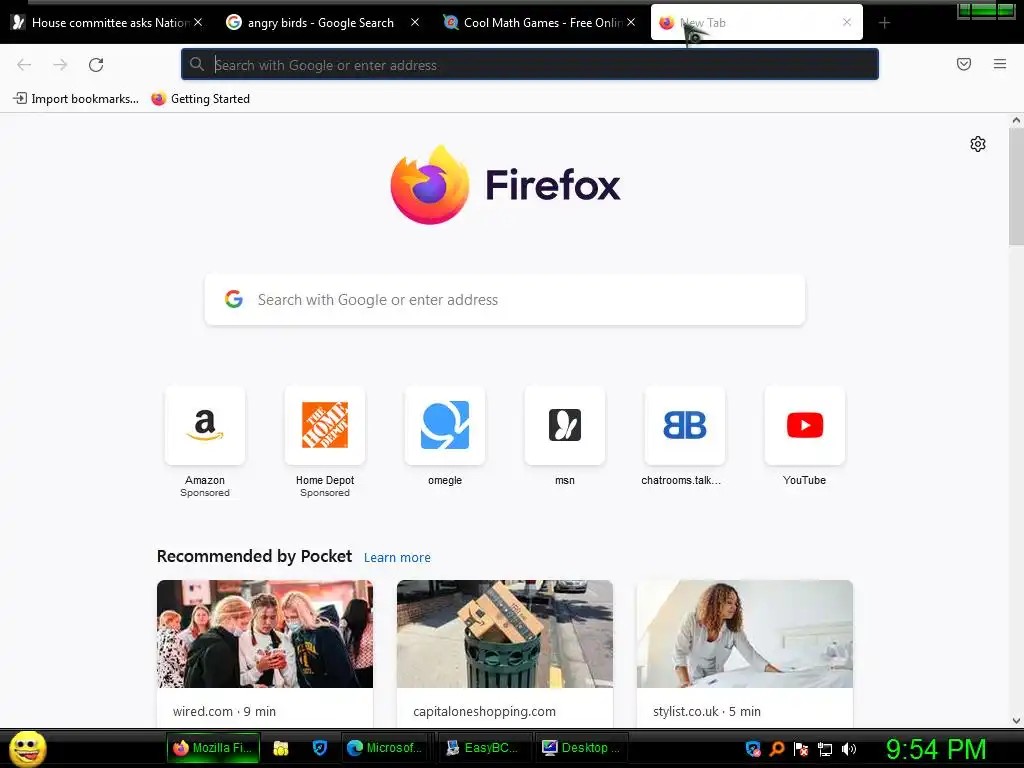
Task: Click the Google logo in page search box
Action: tap(234, 299)
